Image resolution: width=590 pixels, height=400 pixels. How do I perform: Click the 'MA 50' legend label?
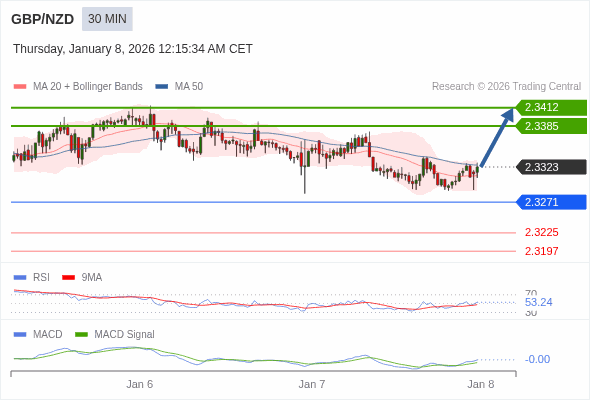tap(189, 87)
